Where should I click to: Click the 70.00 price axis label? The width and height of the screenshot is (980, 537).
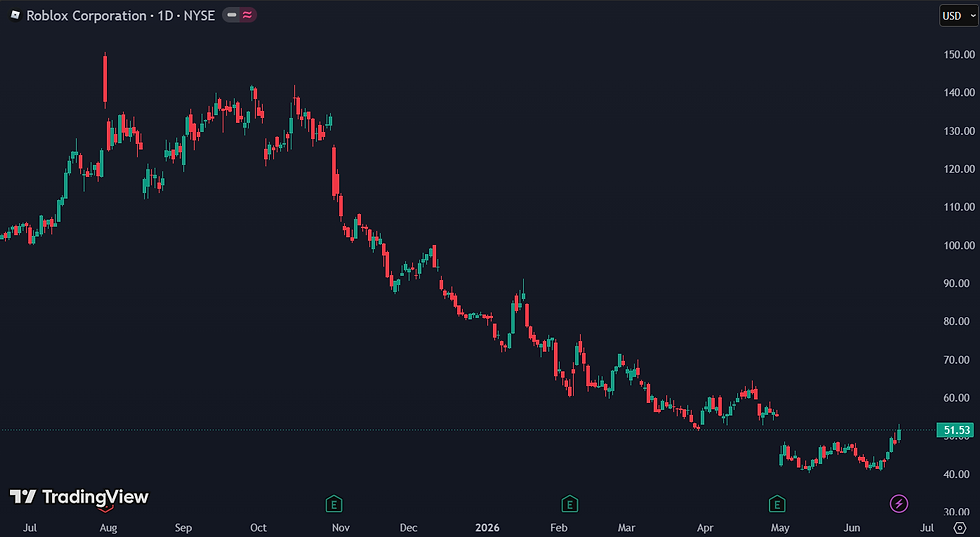click(959, 359)
